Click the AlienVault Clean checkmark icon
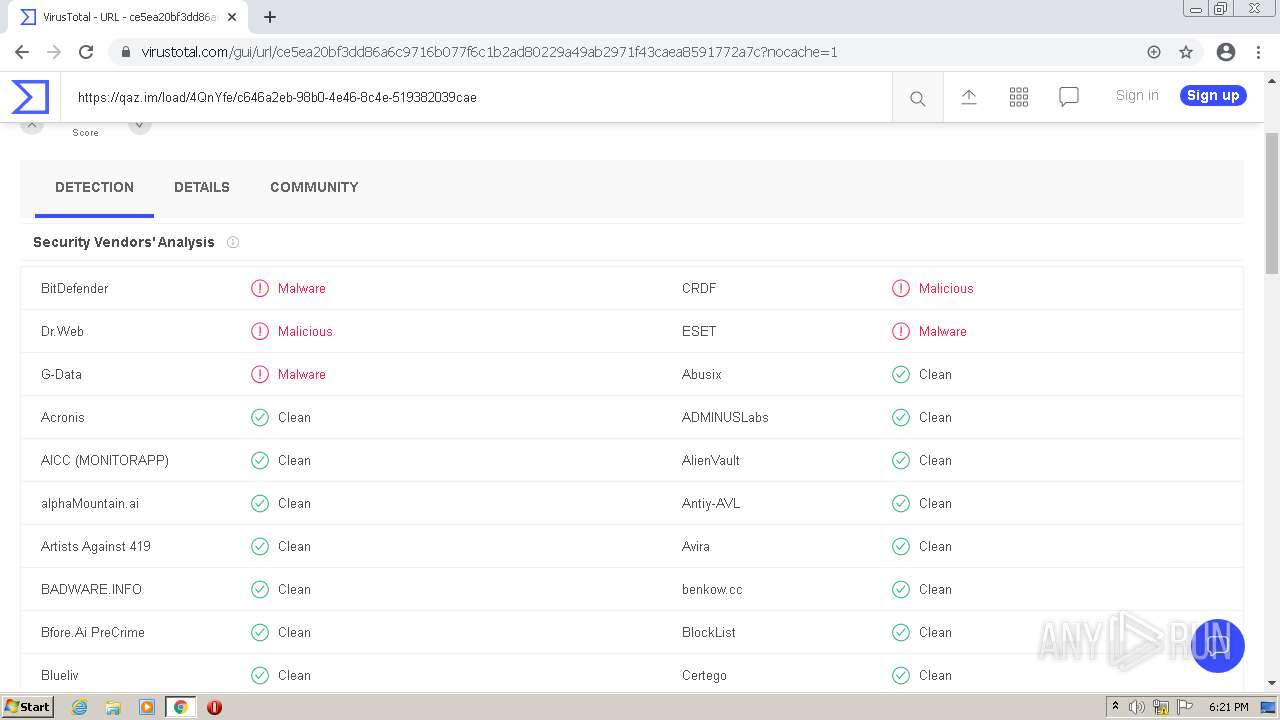The image size is (1280, 720). point(901,460)
